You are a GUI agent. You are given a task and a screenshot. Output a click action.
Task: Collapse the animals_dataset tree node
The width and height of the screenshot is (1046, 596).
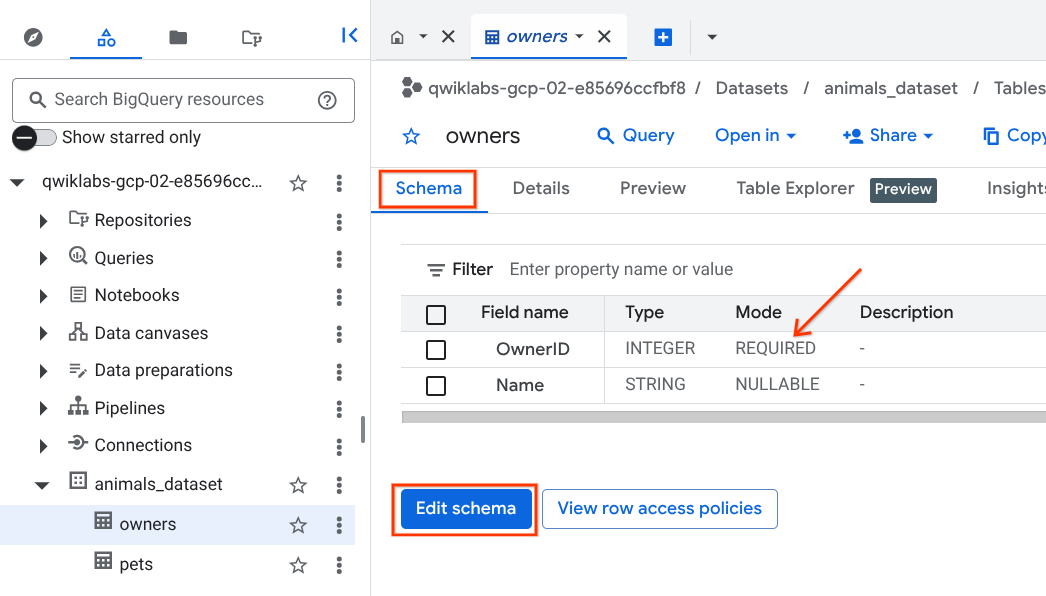(x=43, y=485)
